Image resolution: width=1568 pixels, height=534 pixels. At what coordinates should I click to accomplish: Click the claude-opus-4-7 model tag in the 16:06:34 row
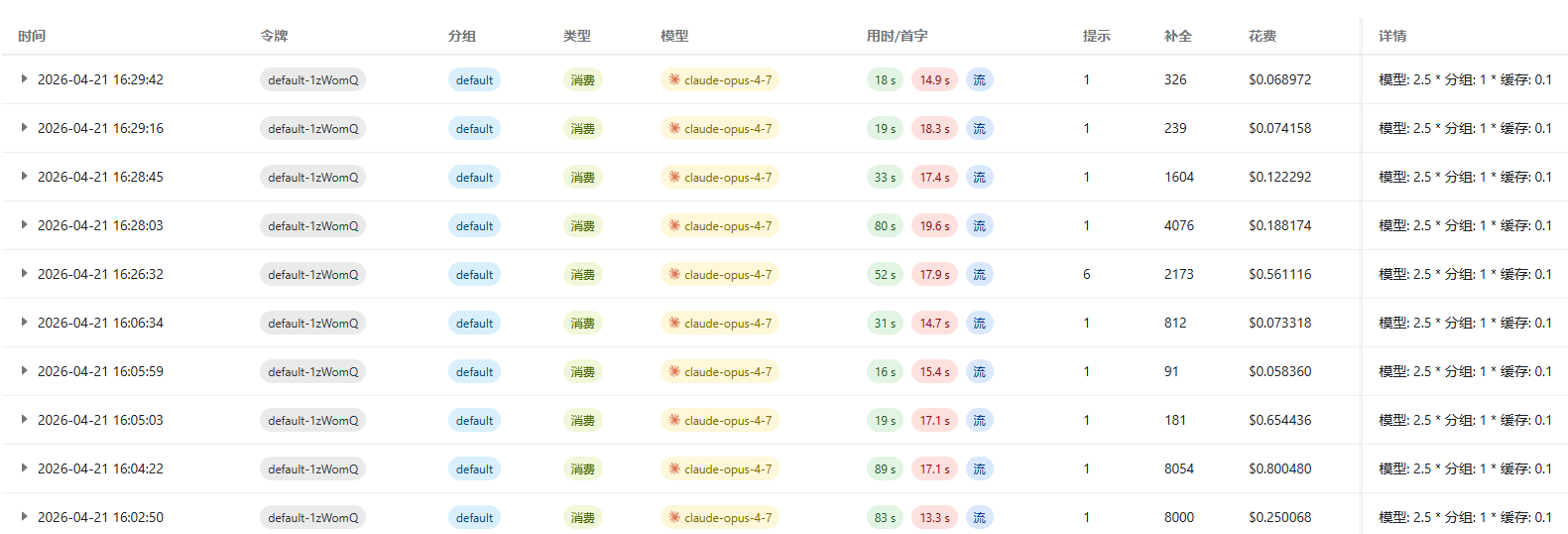click(719, 323)
